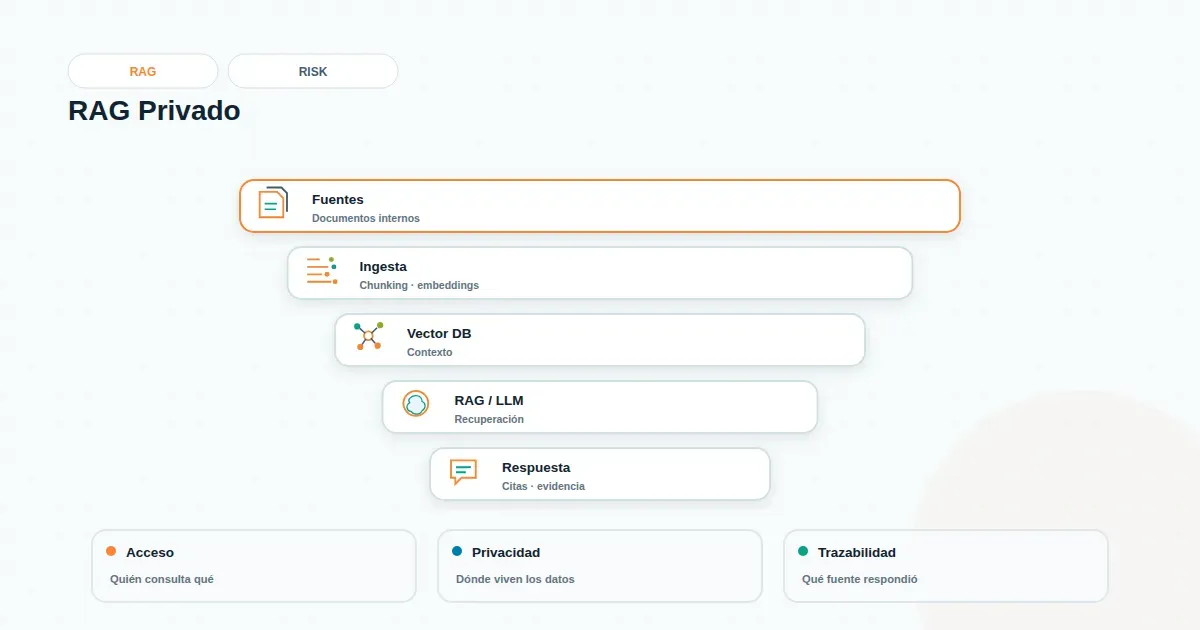Click the "Chunking · embeddings" subtitle
The image size is (1200, 630).
(419, 285)
